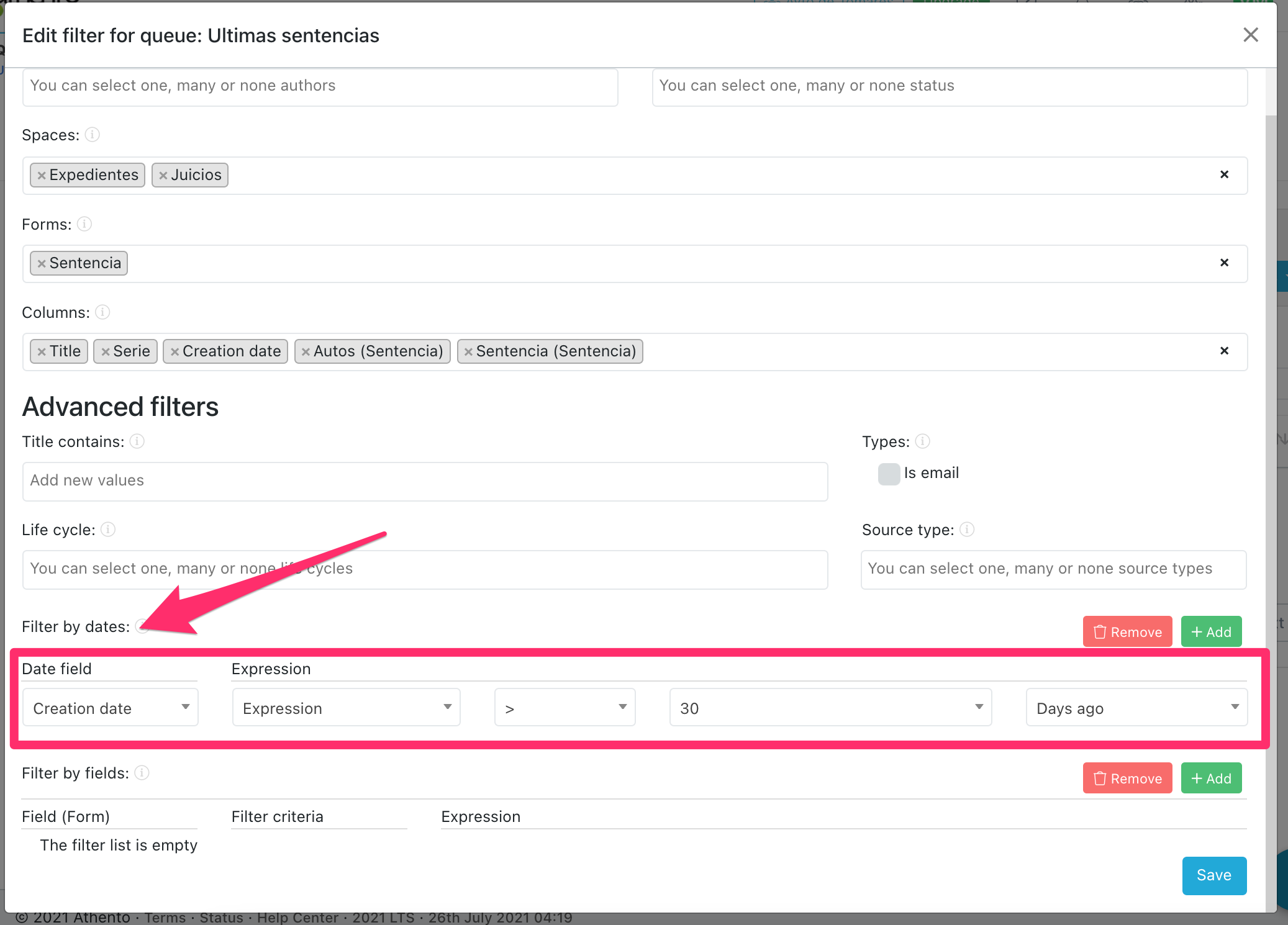This screenshot has width=1288, height=925.
Task: Open the Creation date field dropdown
Action: click(111, 708)
